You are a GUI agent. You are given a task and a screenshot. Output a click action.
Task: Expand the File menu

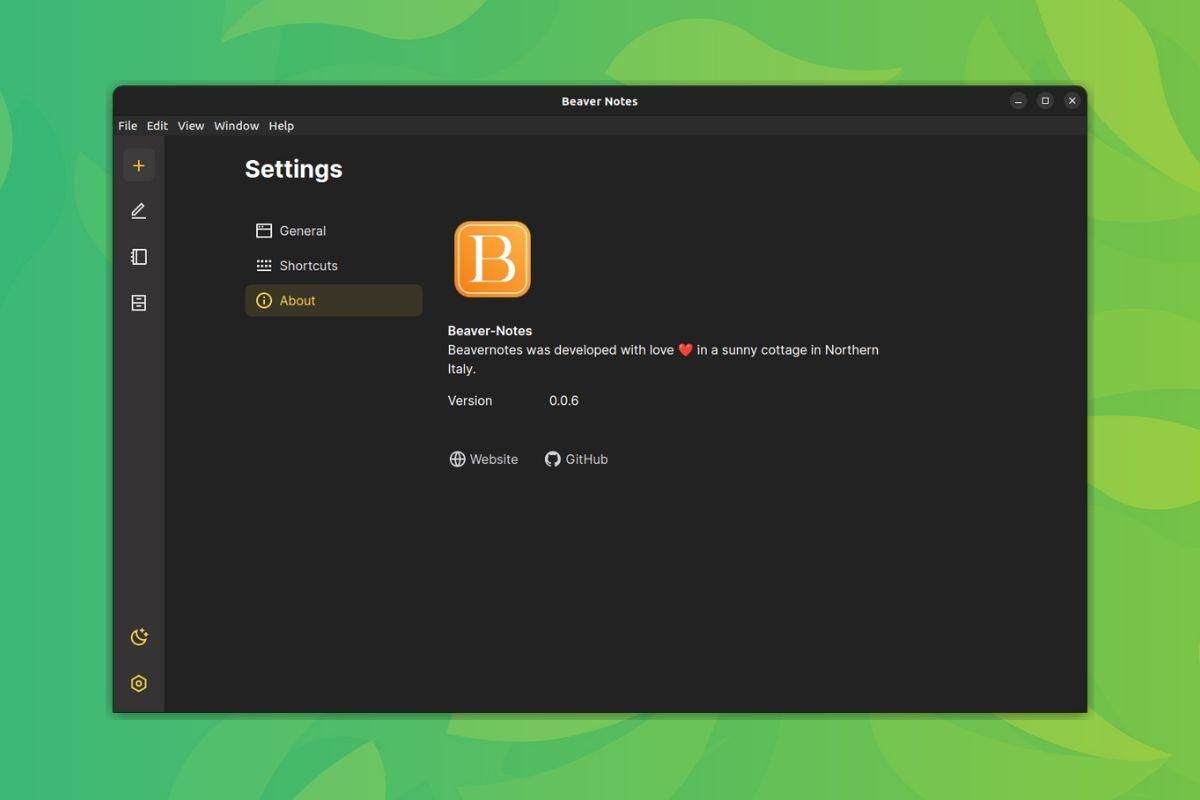pos(127,125)
